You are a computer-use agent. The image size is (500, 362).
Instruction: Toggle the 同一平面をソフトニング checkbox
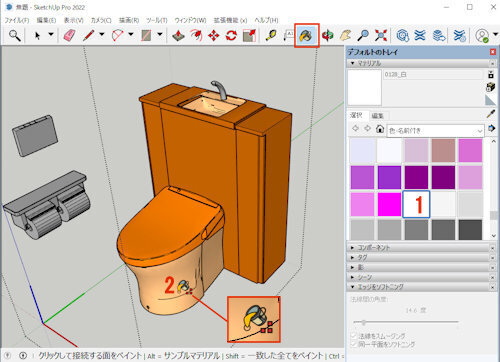354,344
